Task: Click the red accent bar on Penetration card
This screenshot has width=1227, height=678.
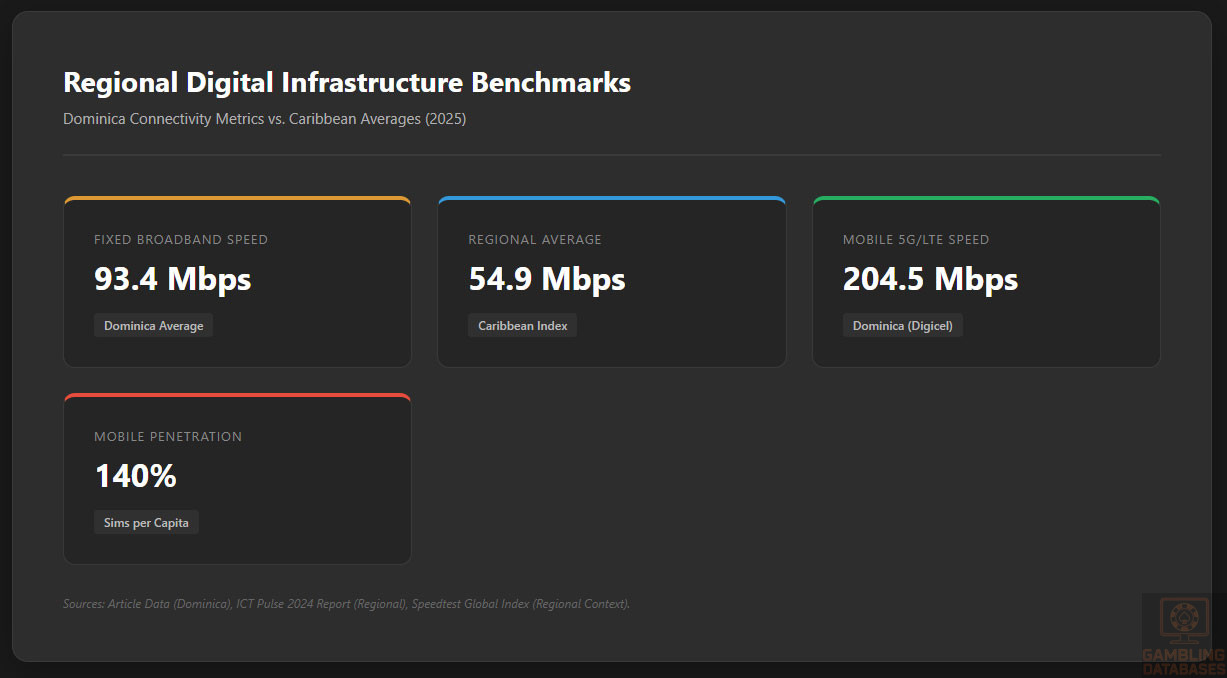Action: pyautogui.click(x=237, y=396)
